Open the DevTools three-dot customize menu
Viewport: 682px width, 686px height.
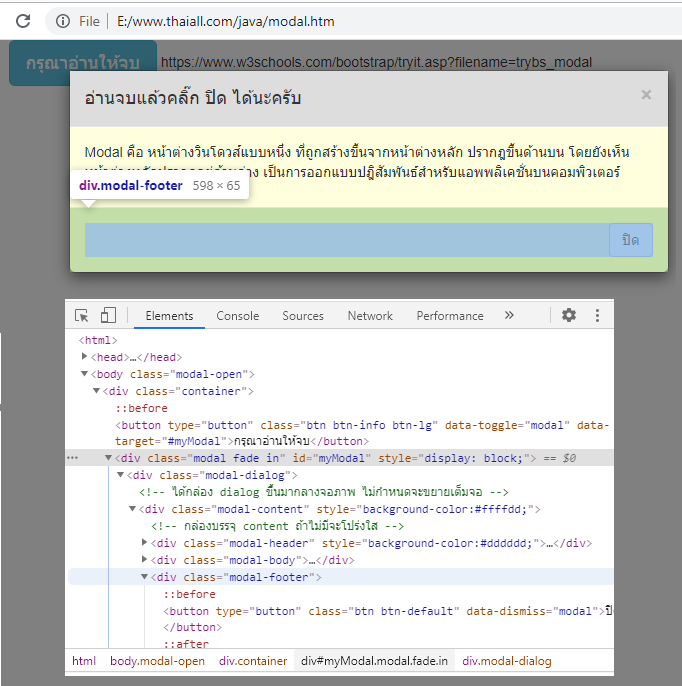(598, 315)
